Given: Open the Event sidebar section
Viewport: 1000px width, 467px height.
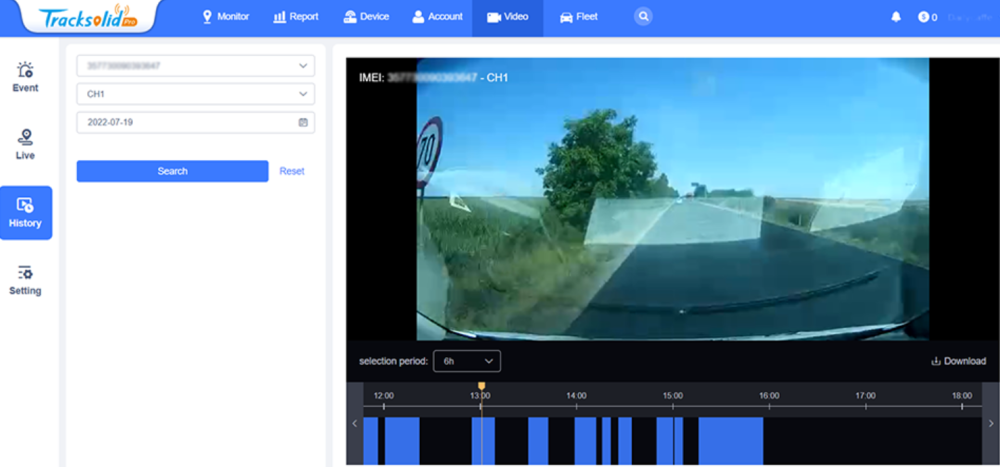Looking at the screenshot, I should pyautogui.click(x=25, y=77).
